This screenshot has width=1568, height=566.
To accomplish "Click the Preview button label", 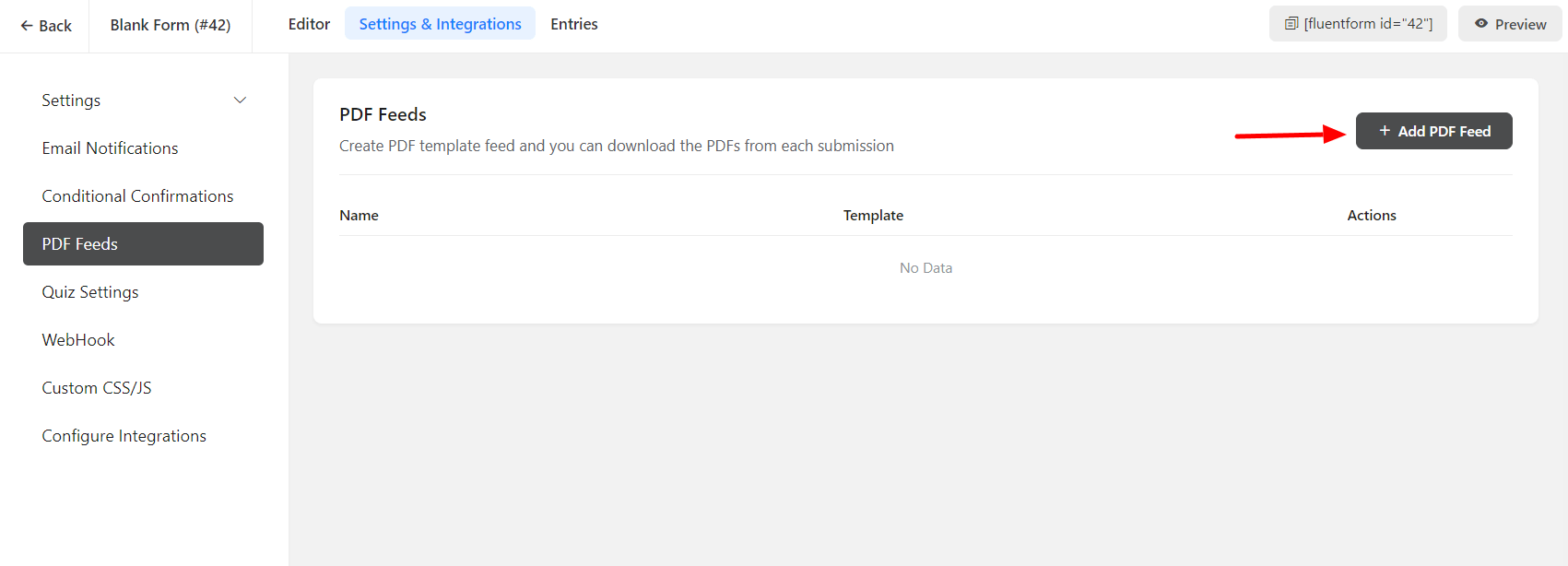I will click(1520, 25).
